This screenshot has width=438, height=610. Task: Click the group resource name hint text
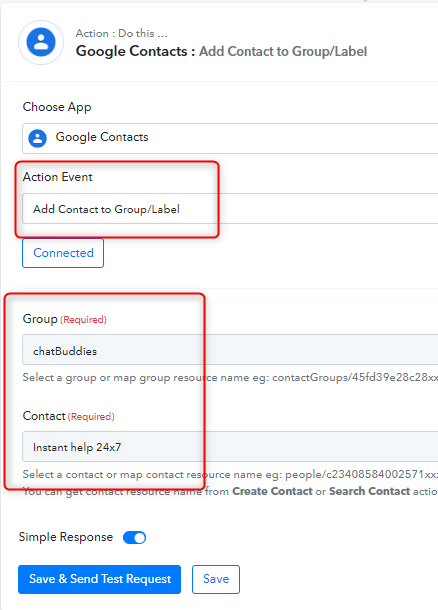click(x=230, y=377)
